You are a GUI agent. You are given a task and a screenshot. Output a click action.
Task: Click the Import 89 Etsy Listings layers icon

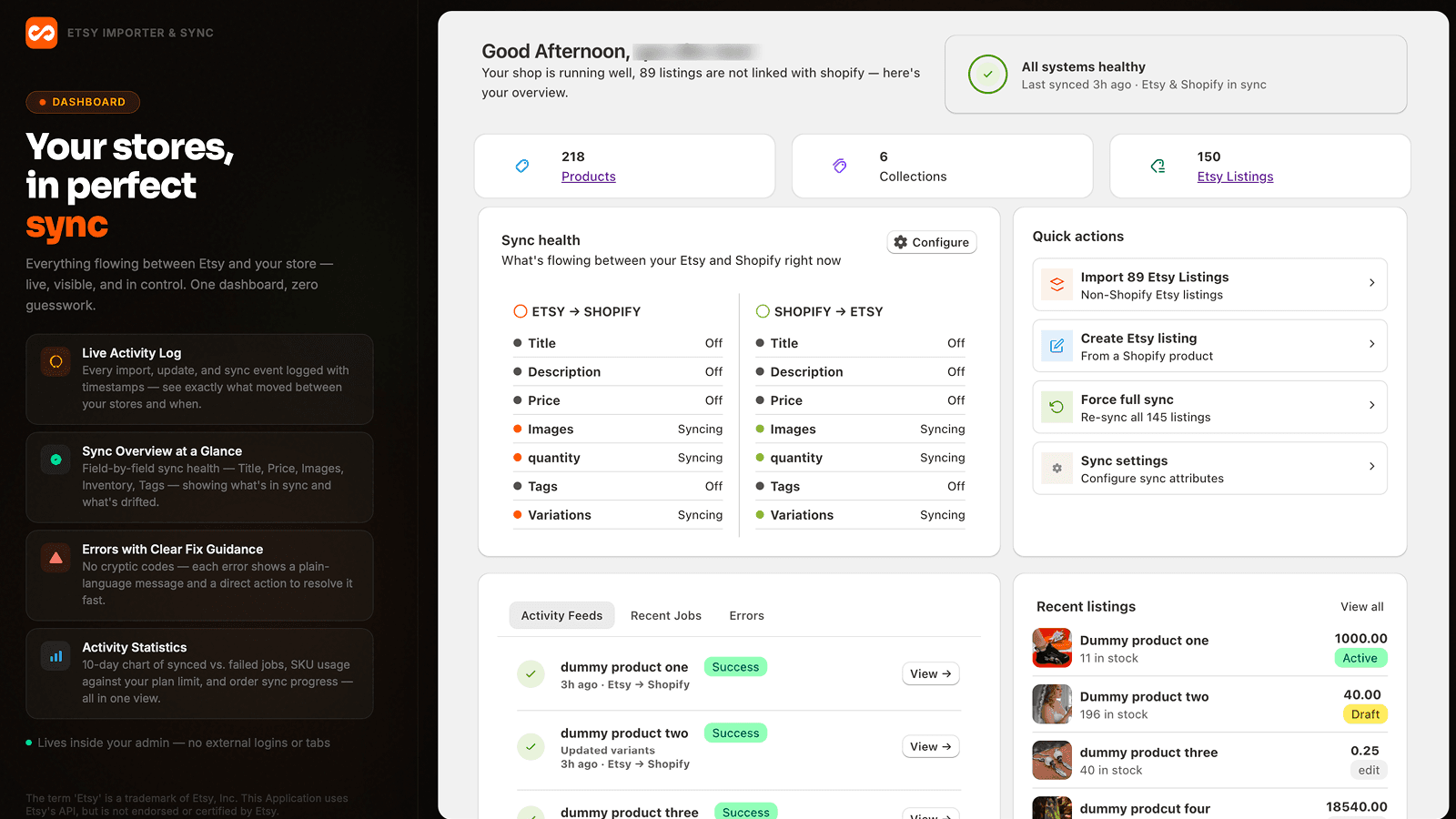[x=1057, y=284]
